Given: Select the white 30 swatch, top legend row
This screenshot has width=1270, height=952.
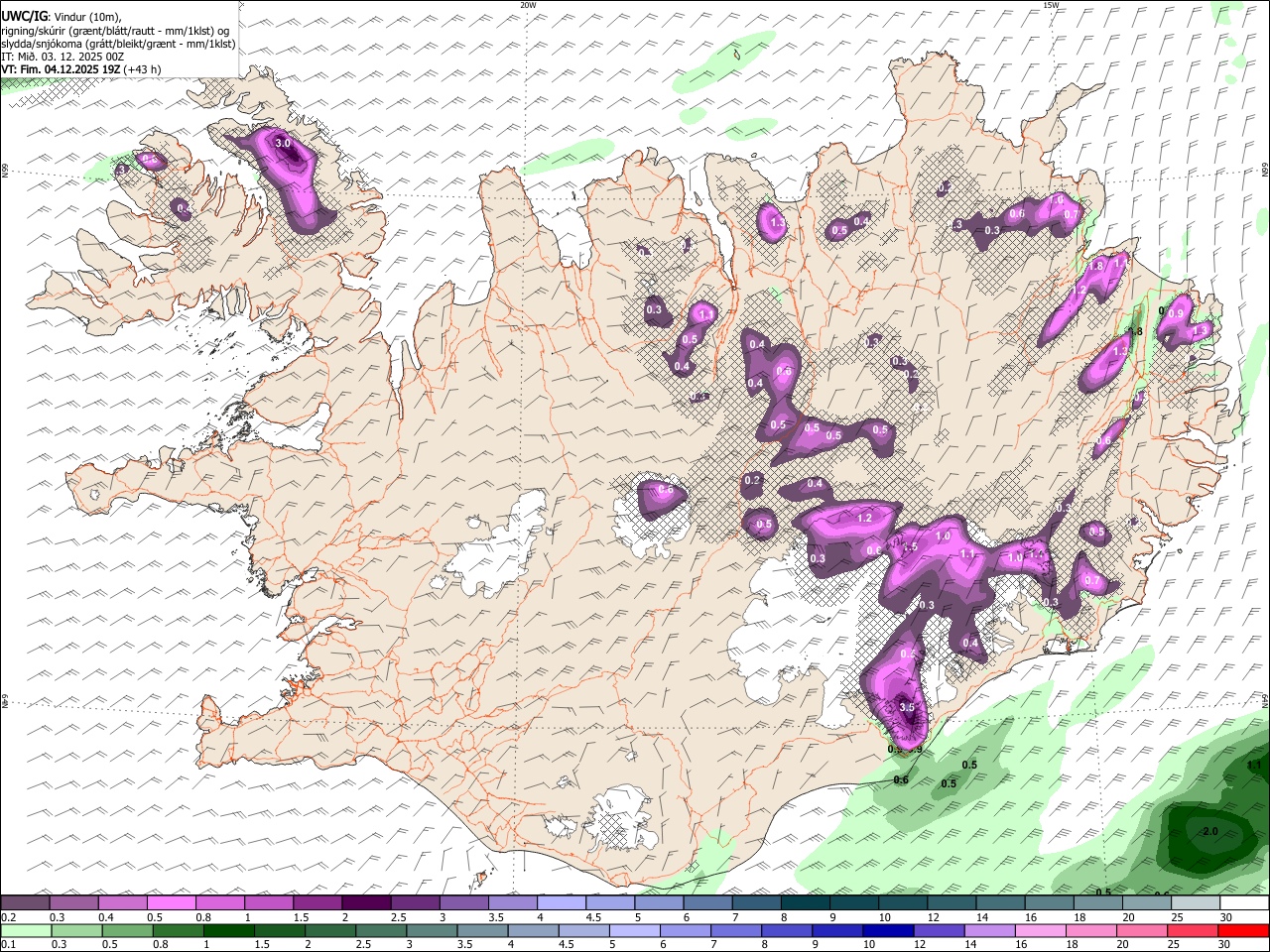Looking at the screenshot, I should 1244,903.
